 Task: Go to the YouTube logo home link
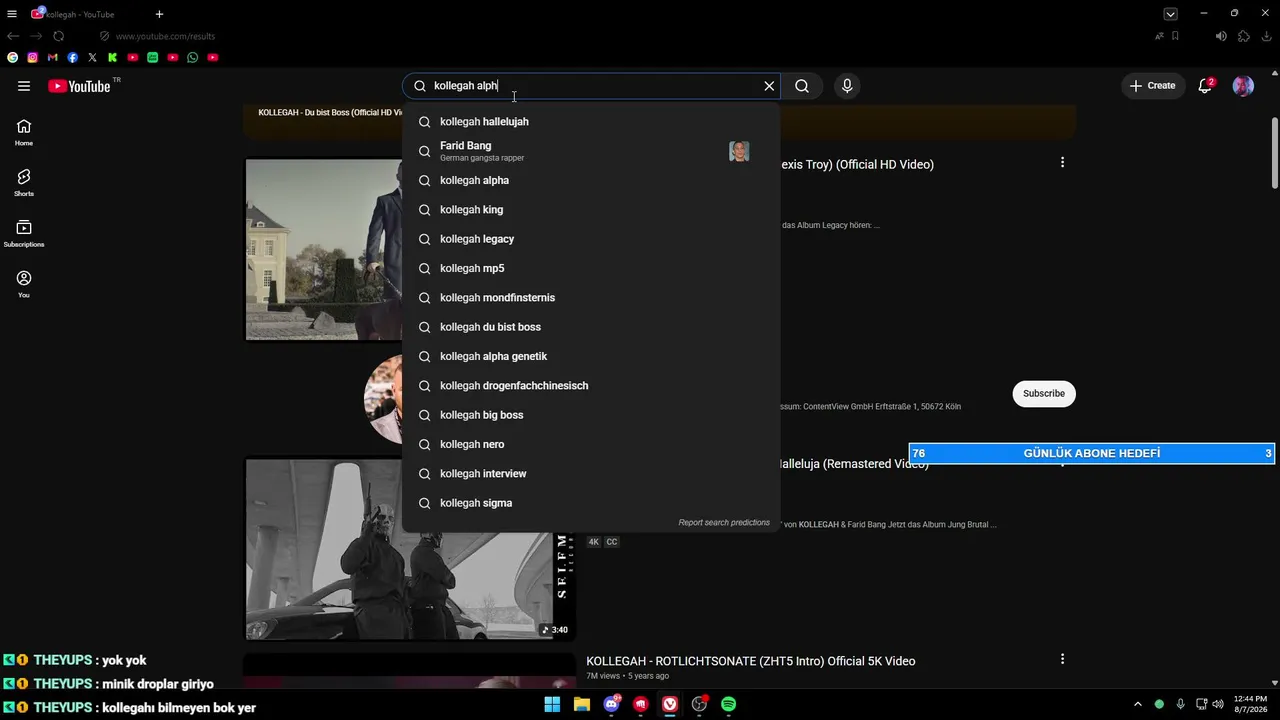click(x=79, y=86)
